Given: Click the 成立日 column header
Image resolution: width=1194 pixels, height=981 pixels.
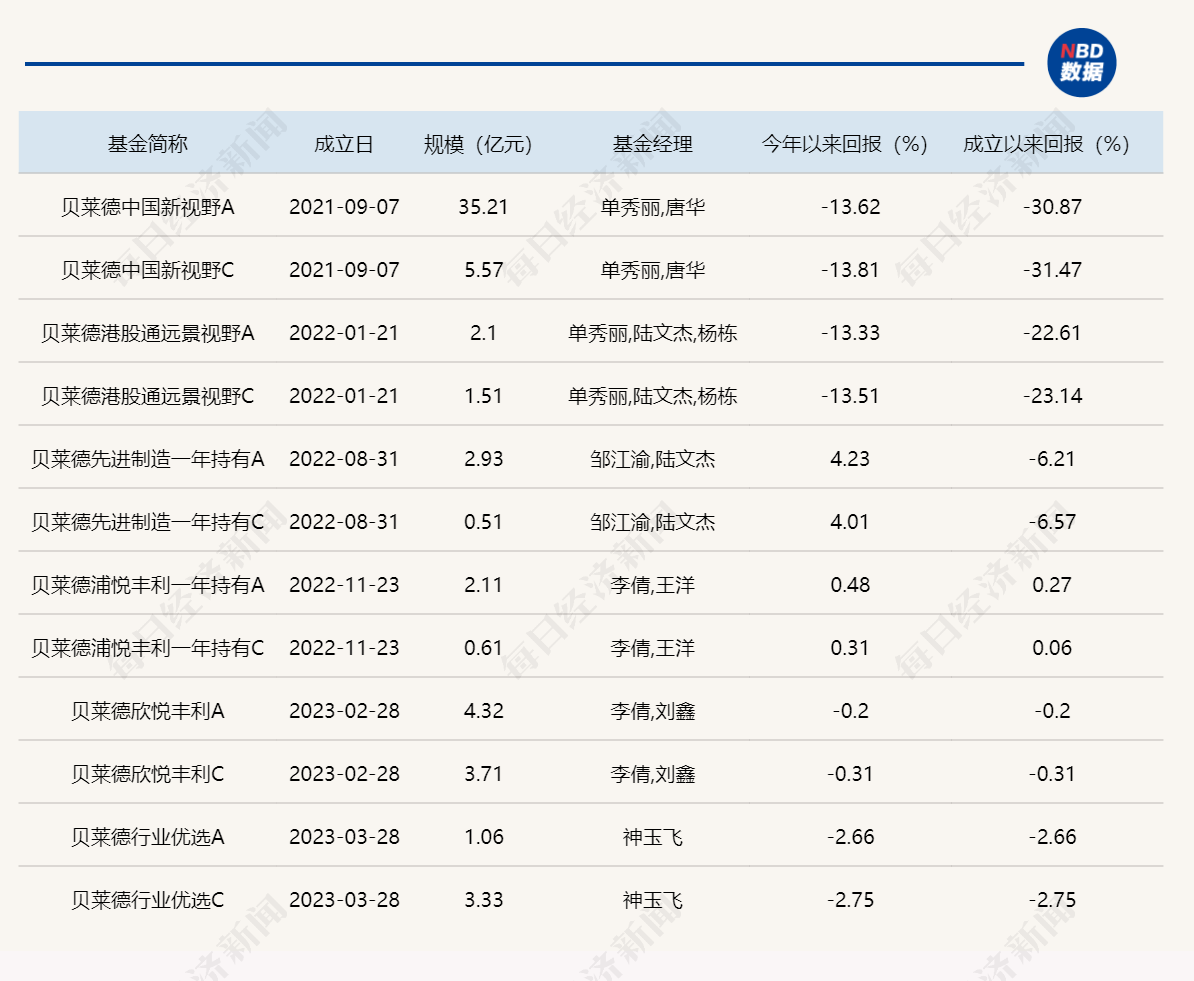Looking at the screenshot, I should tap(343, 144).
